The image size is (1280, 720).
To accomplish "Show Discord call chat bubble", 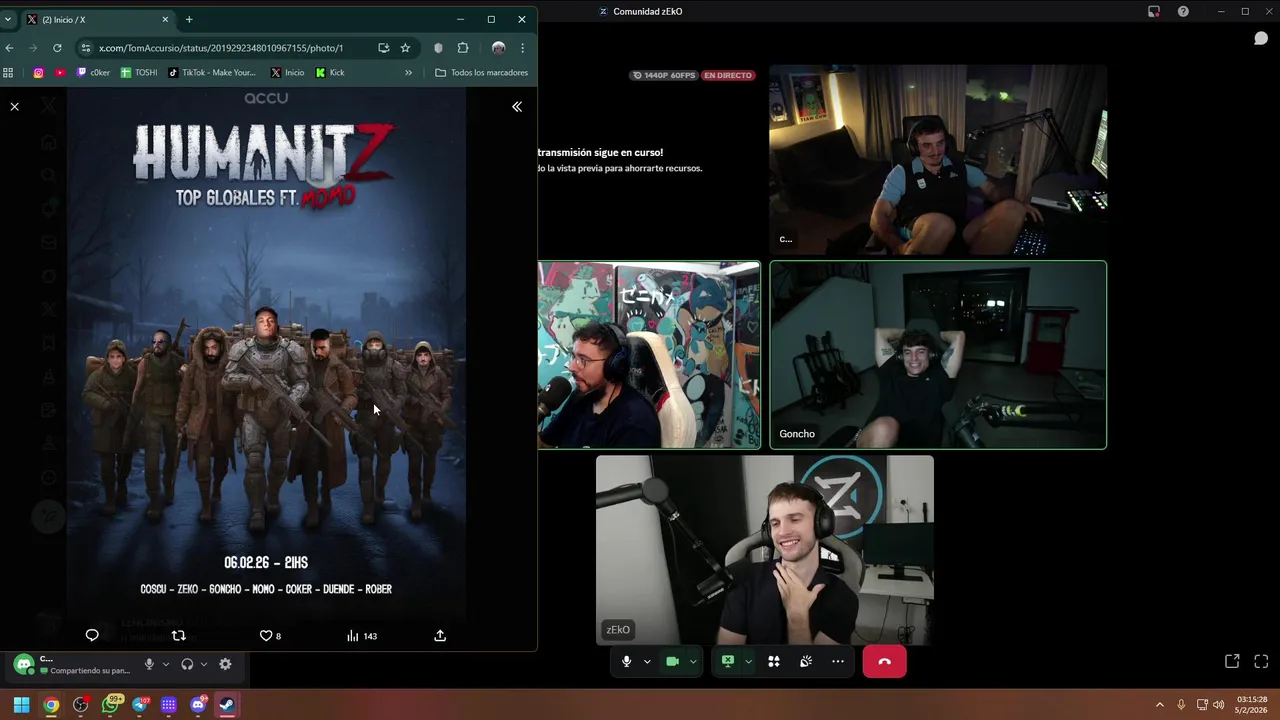I will point(1261,38).
